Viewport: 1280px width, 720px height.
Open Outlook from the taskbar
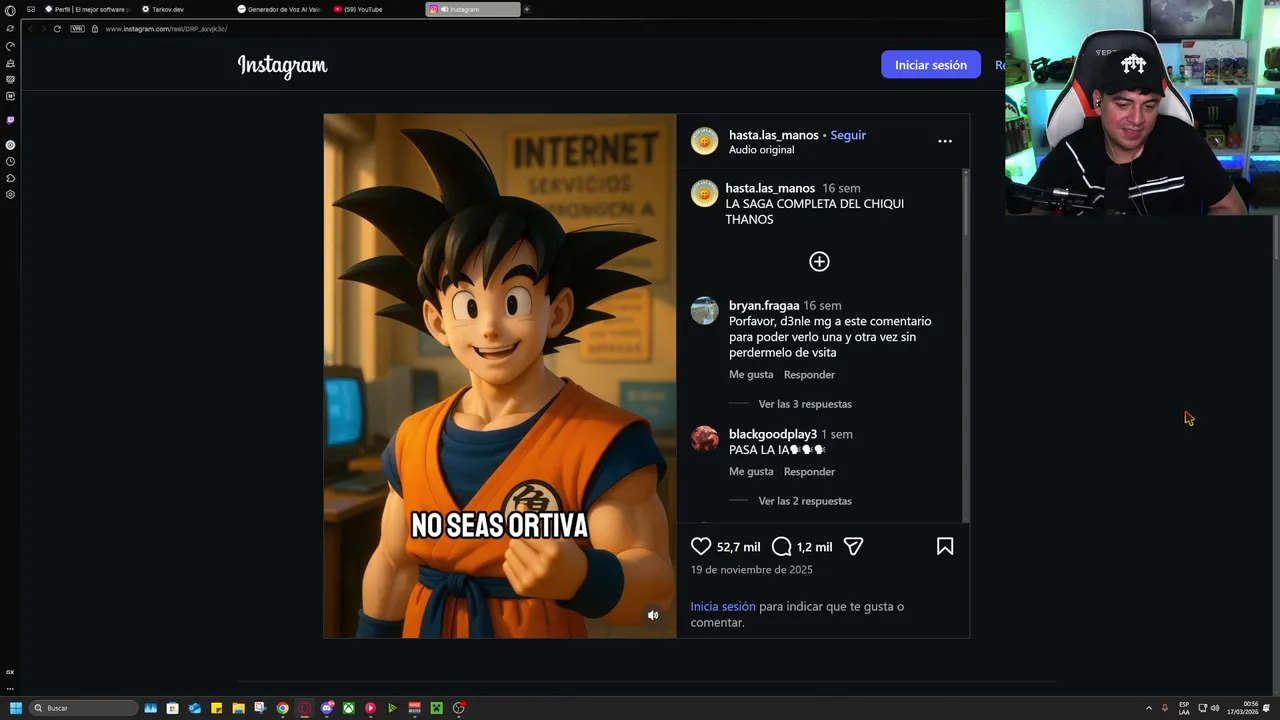click(x=195, y=708)
